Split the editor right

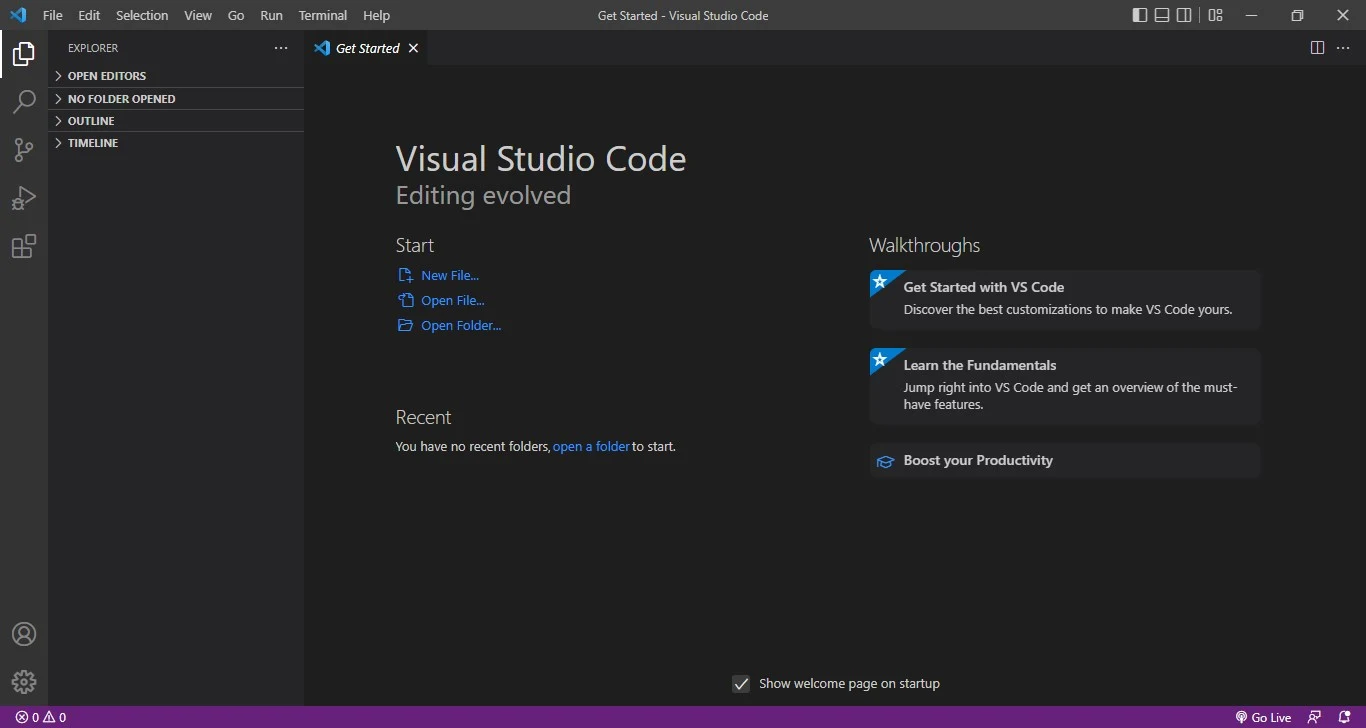click(x=1317, y=48)
